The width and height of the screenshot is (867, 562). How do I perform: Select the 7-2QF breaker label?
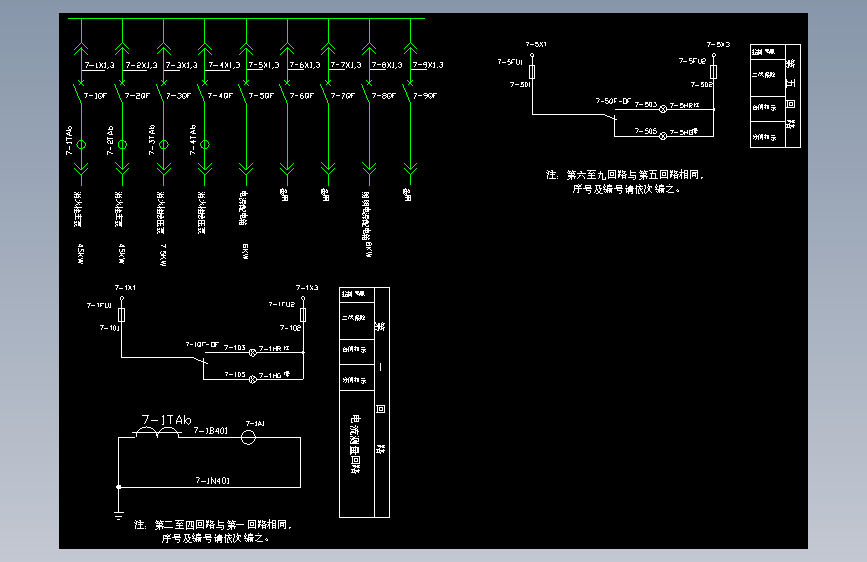click(x=137, y=96)
